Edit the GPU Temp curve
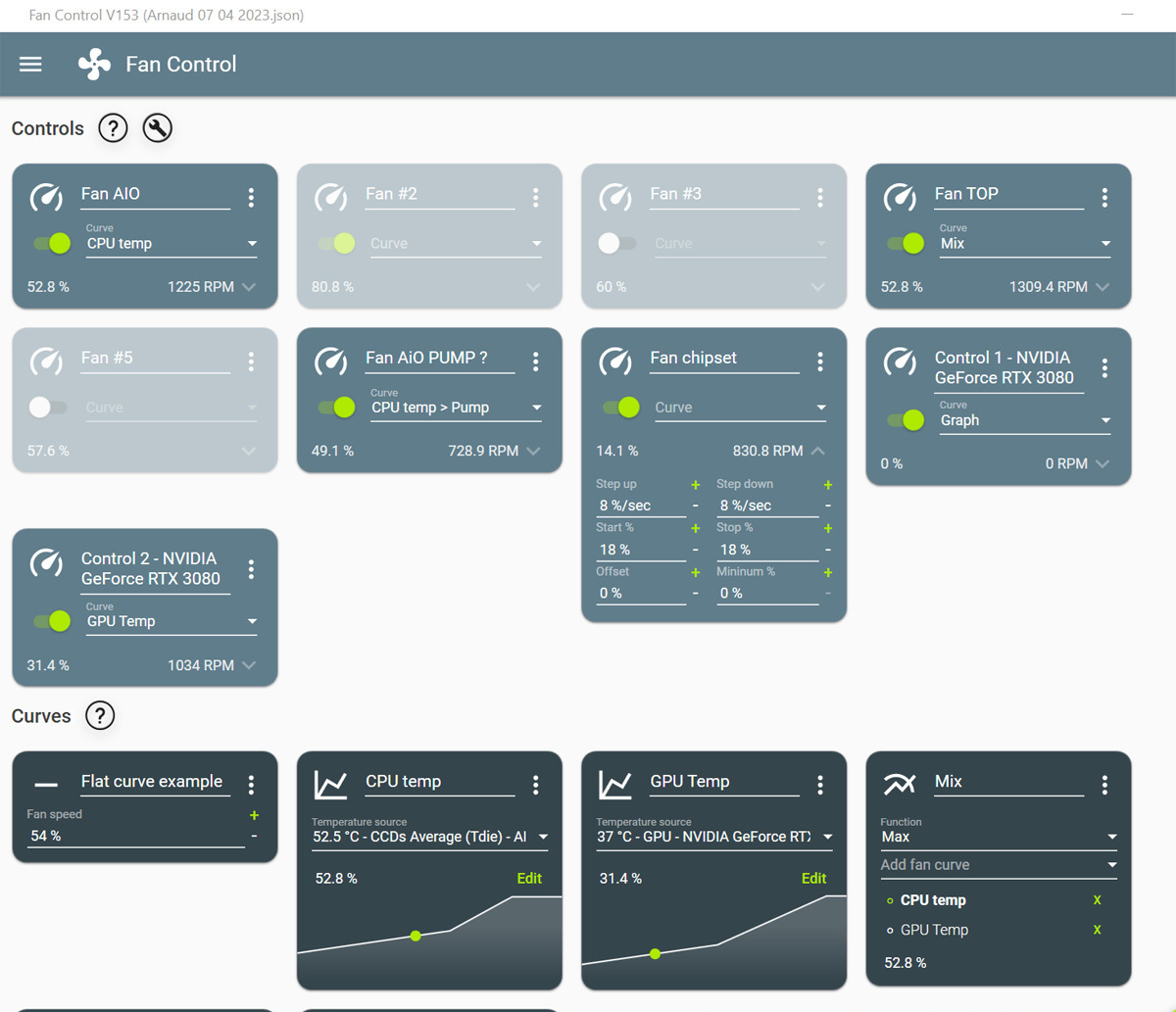 click(814, 879)
